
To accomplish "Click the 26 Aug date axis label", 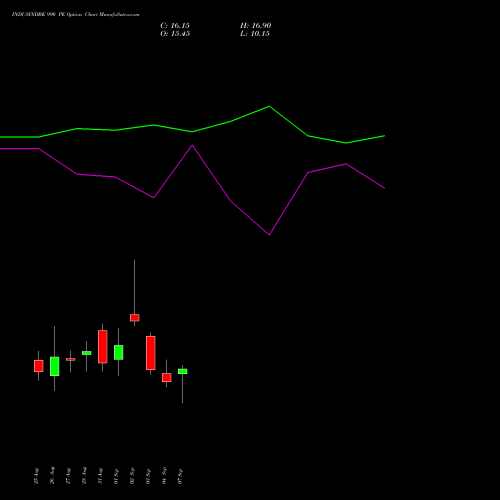I will [52, 476].
